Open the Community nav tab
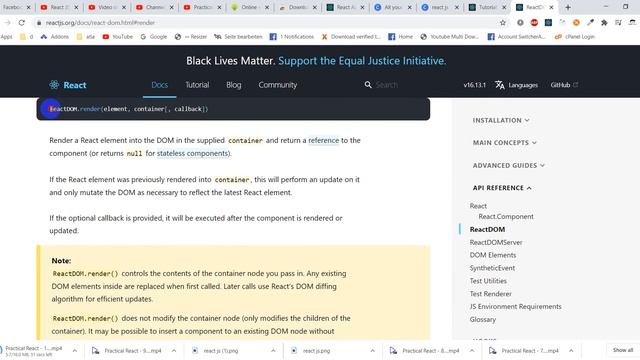640x360 pixels. click(x=278, y=85)
